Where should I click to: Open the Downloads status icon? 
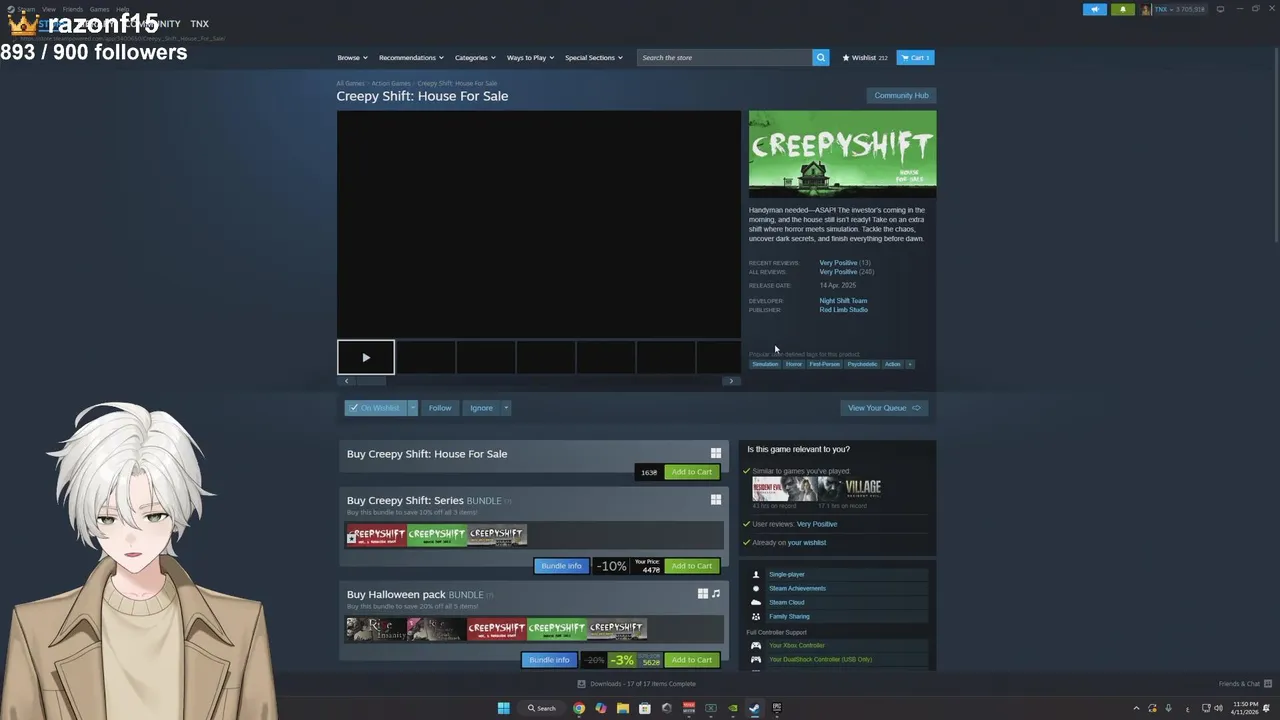point(582,684)
